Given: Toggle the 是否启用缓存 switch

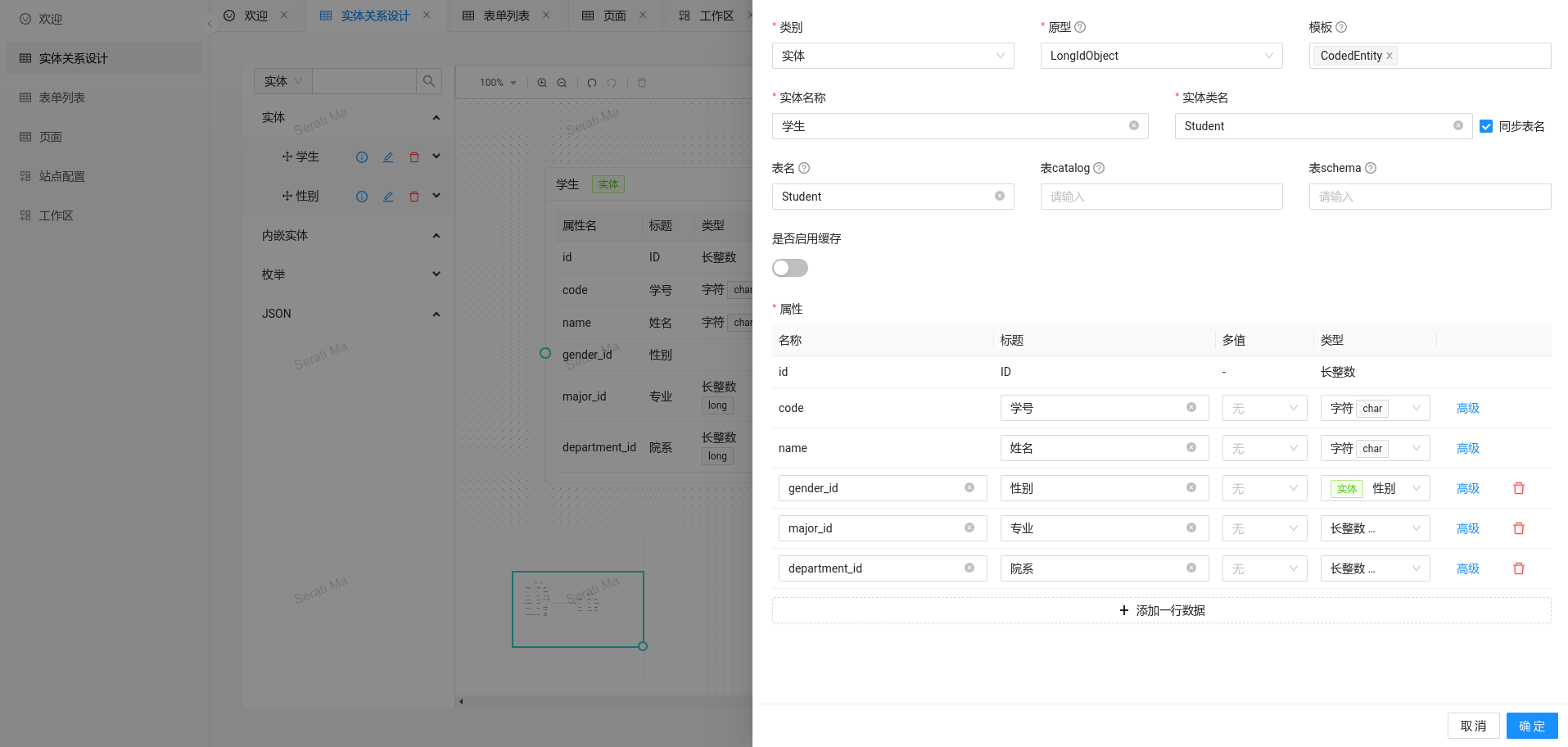Looking at the screenshot, I should [790, 268].
